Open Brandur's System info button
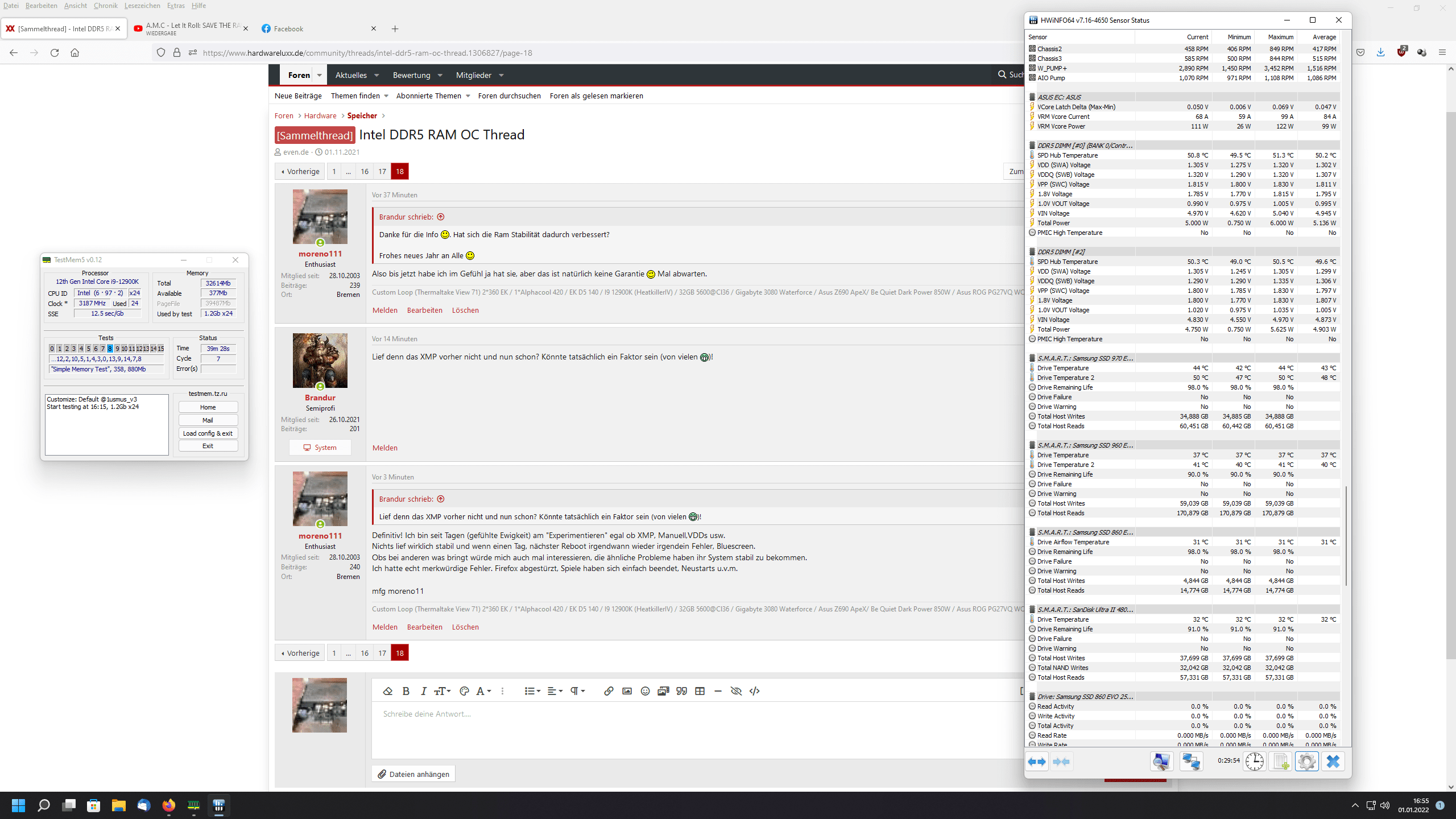The image size is (1456, 819). coord(320,448)
